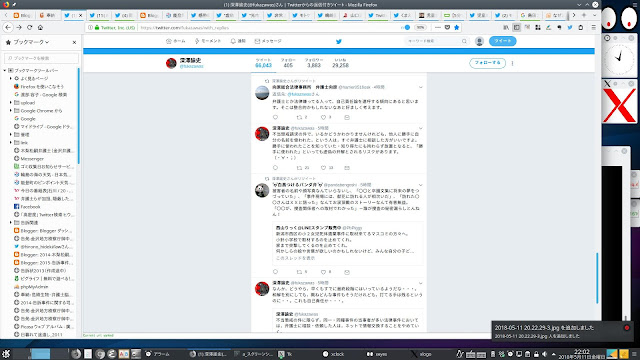Open the account avatar menu in Twitter header

(x=479, y=41)
